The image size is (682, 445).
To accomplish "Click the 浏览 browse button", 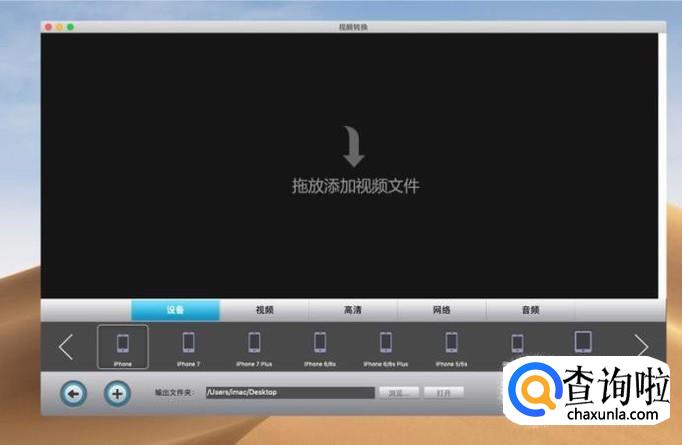I will tap(398, 393).
